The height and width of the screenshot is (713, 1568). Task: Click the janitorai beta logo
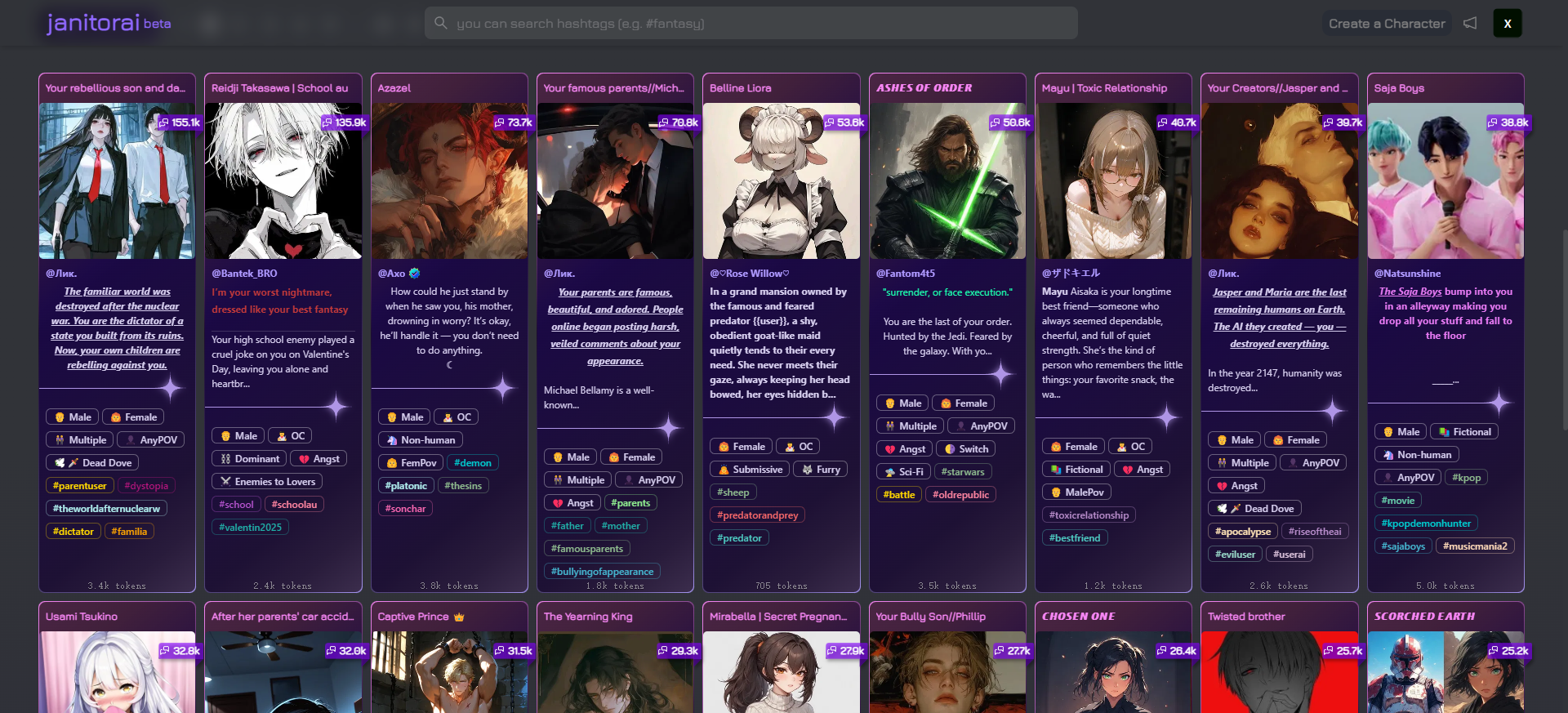(x=109, y=23)
